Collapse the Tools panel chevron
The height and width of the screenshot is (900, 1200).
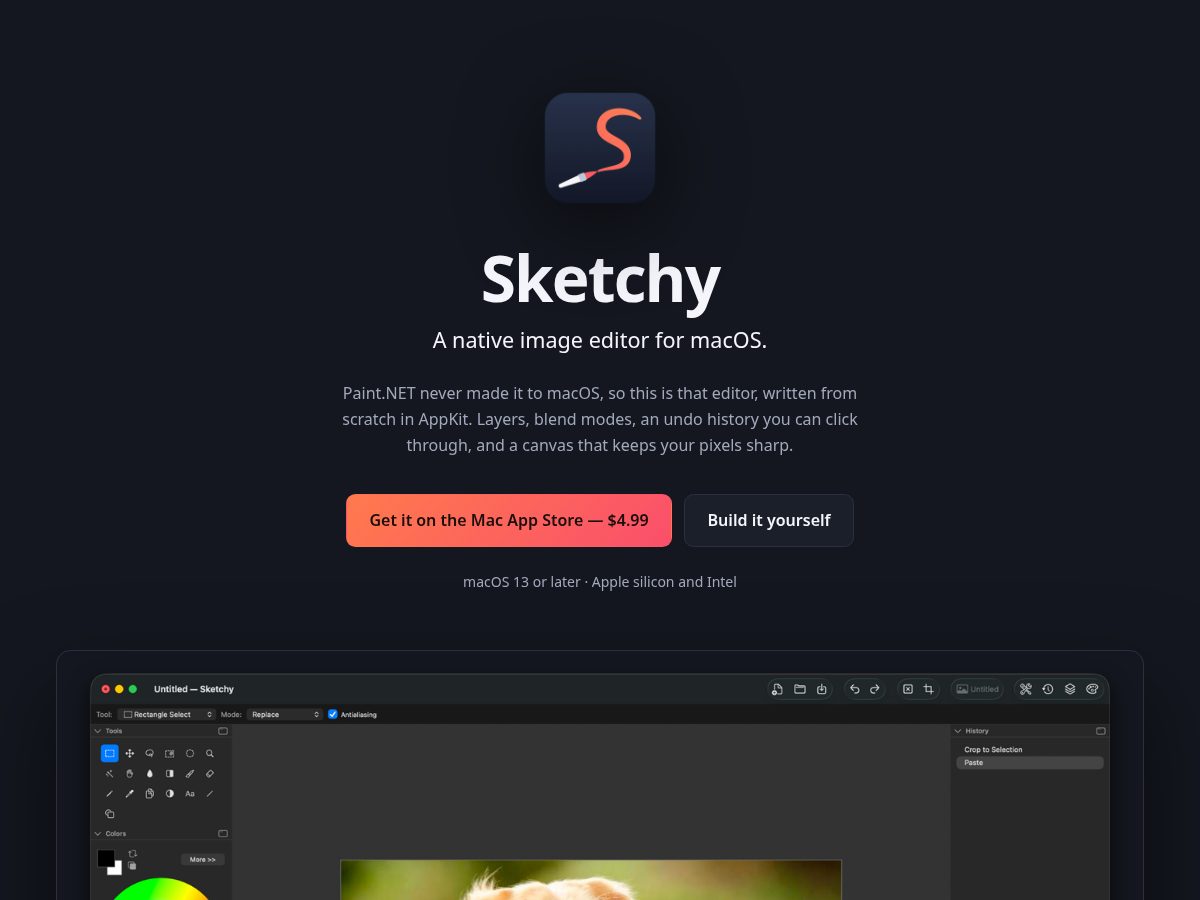tap(98, 731)
